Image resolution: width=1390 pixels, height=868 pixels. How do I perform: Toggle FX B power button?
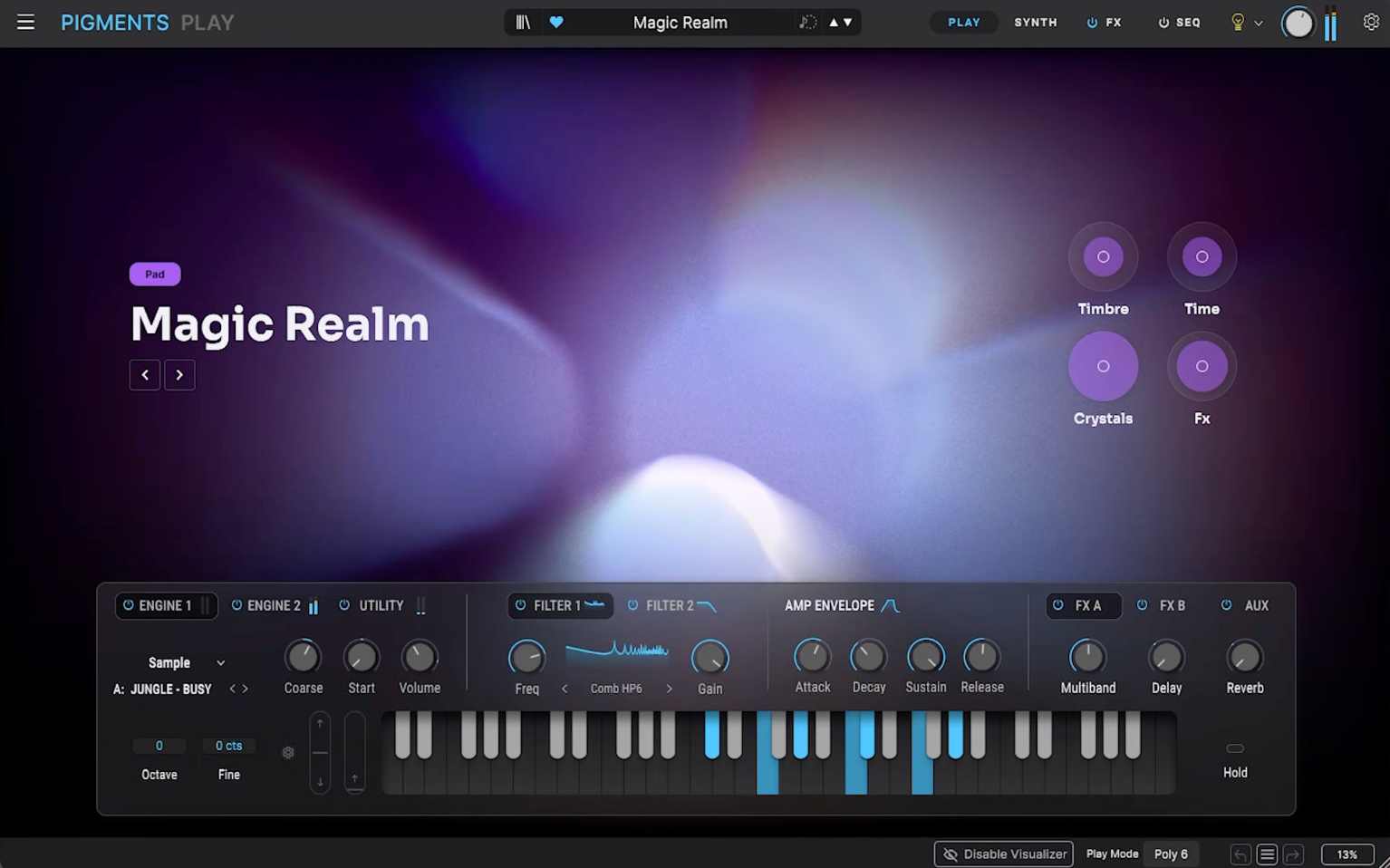(1142, 605)
